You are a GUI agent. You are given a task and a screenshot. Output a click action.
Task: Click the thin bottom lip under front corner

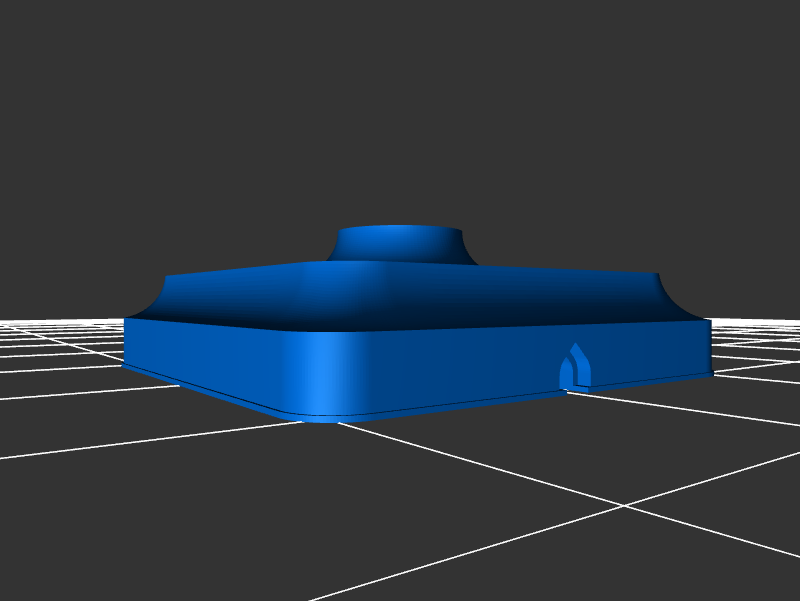320,418
